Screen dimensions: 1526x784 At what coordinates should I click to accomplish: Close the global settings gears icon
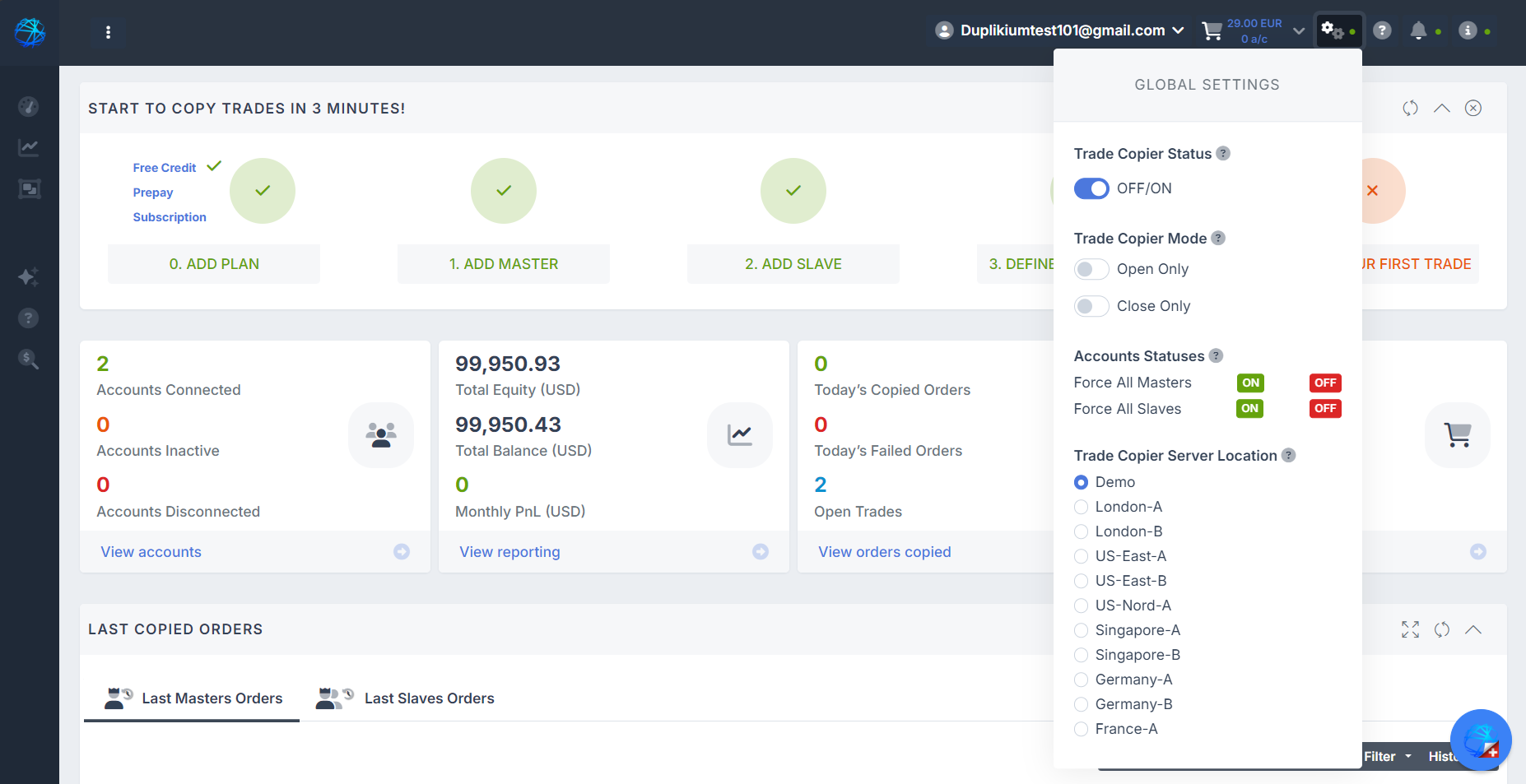(x=1338, y=31)
